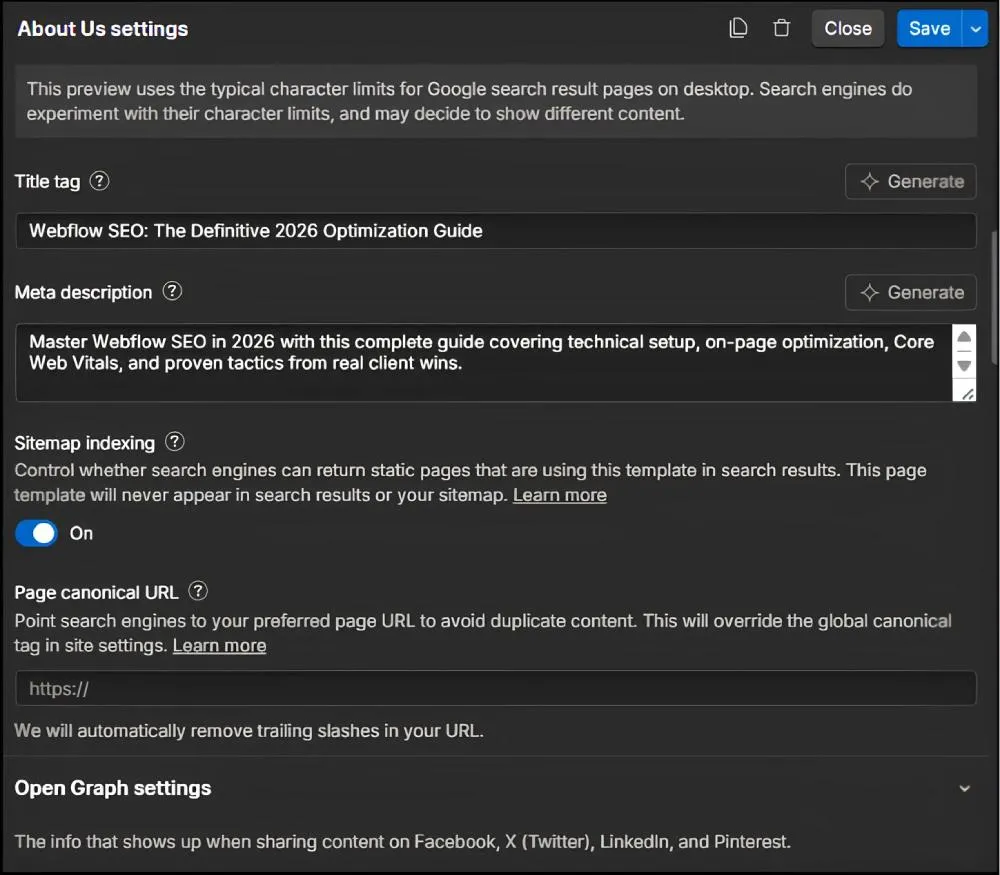
Task: Open Sitemap indexing help icon
Action: (x=175, y=442)
